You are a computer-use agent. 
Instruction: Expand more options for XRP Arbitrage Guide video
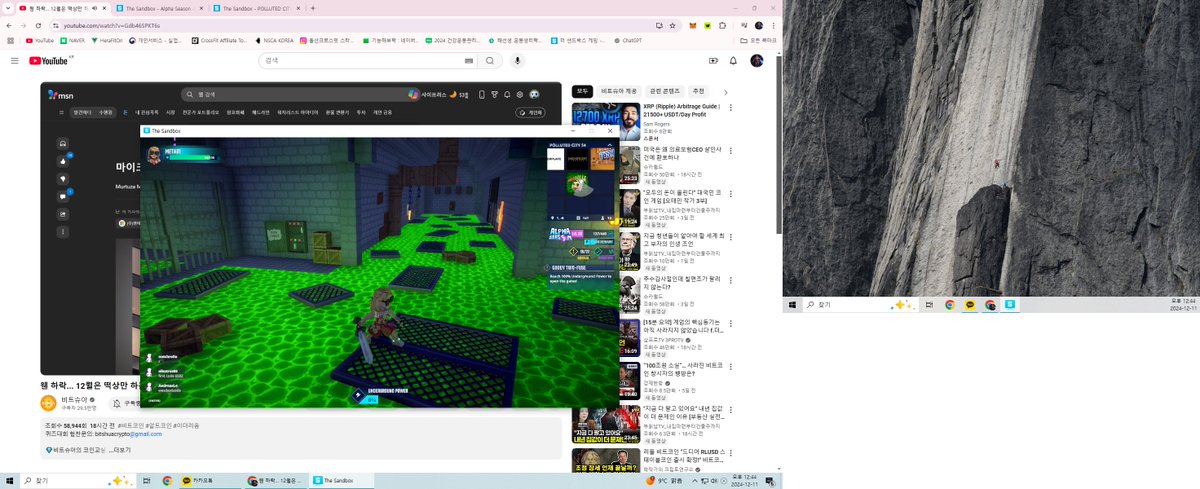(730, 107)
